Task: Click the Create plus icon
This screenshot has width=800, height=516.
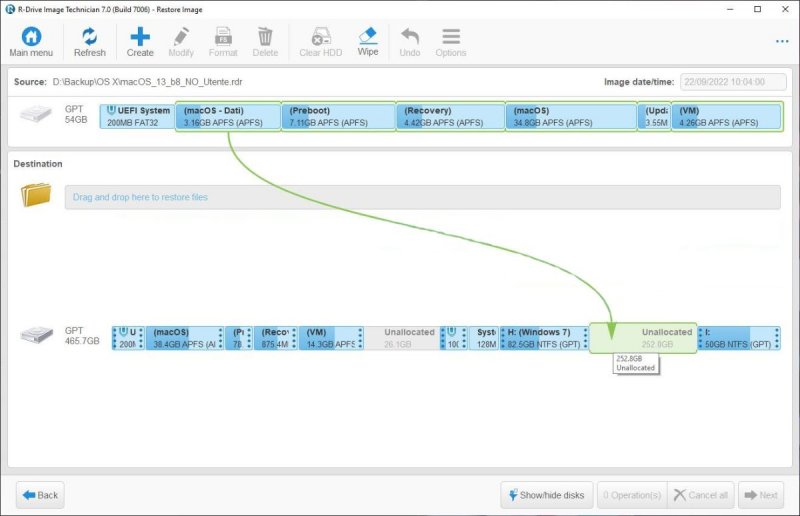Action: click(140, 37)
